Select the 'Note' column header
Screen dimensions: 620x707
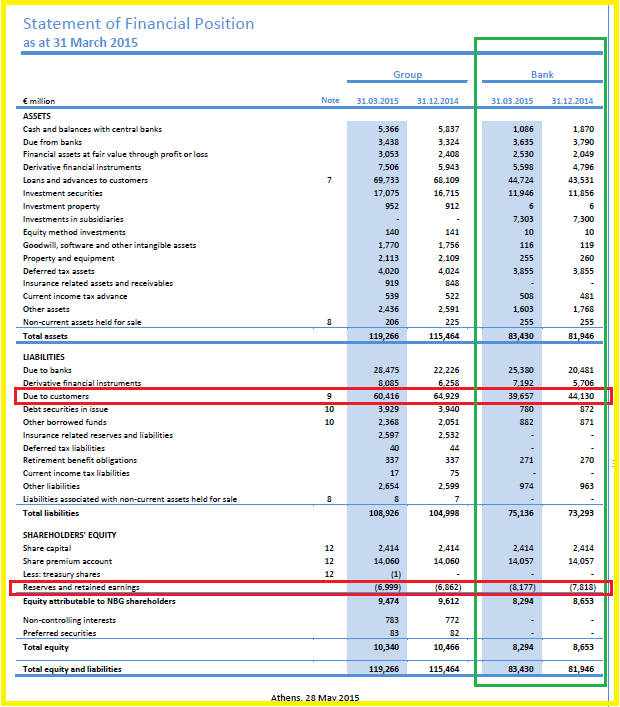point(330,101)
